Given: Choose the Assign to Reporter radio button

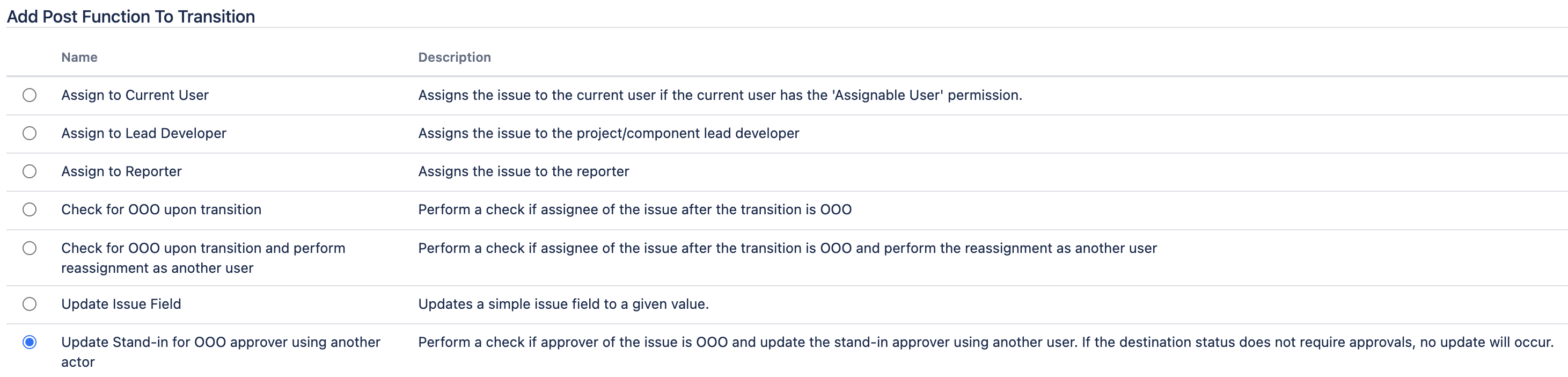Looking at the screenshot, I should [x=29, y=172].
